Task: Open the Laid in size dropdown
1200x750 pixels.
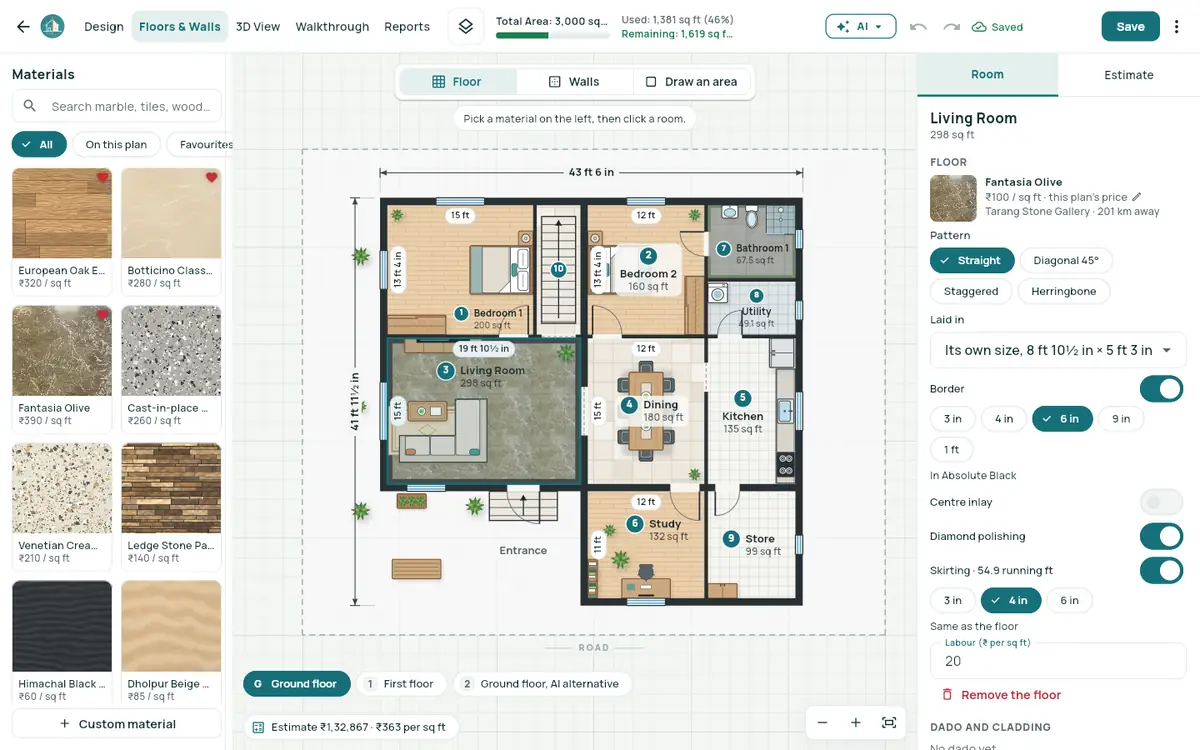Action: [1058, 350]
